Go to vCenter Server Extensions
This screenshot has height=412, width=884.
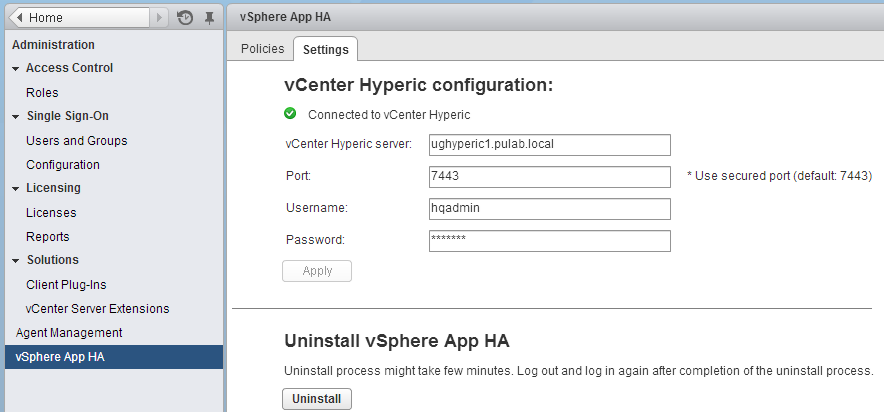pyautogui.click(x=98, y=309)
